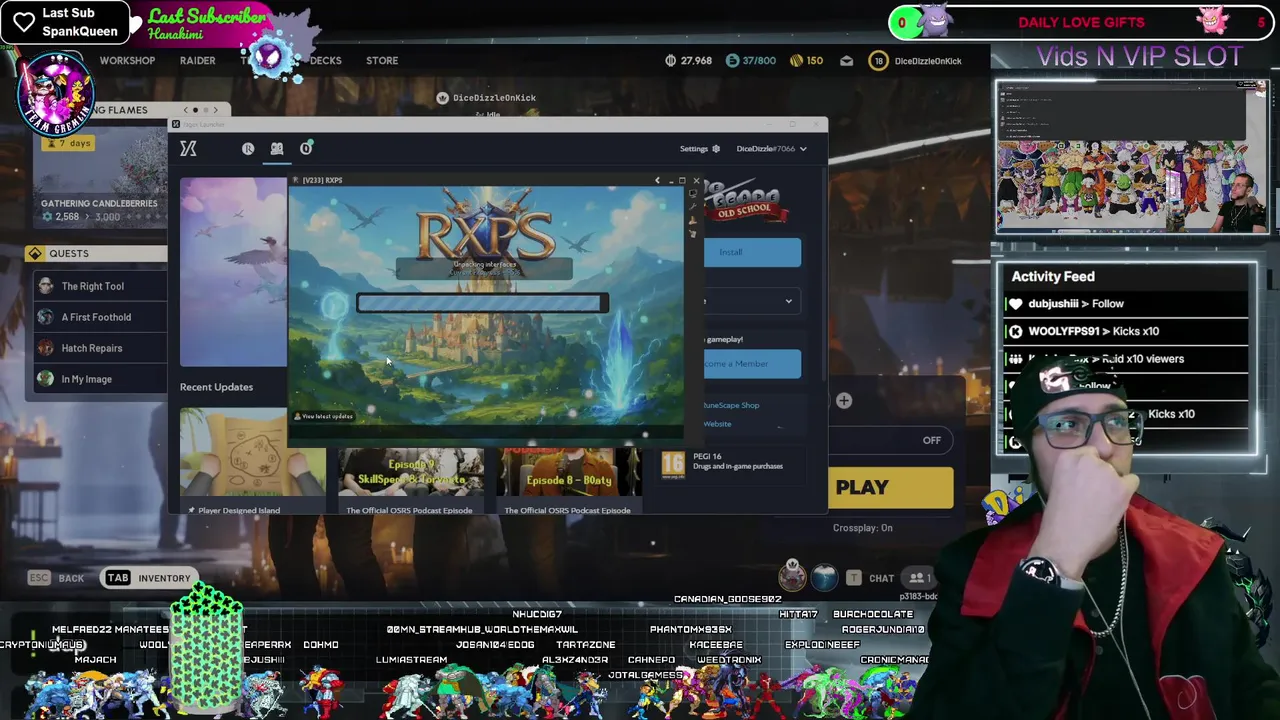Open the DECKS tab in game menu
The image size is (1280, 720).
[x=325, y=61]
